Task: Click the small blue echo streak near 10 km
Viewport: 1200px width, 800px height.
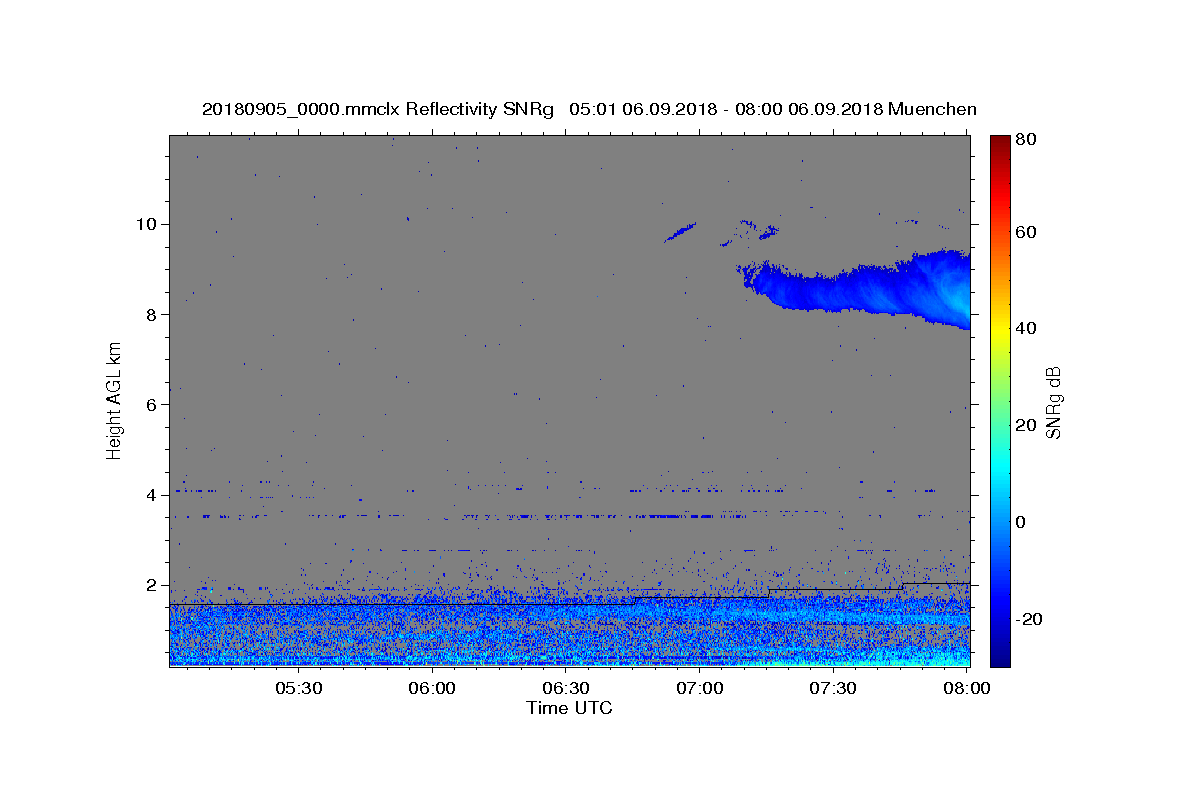Action: click(680, 233)
